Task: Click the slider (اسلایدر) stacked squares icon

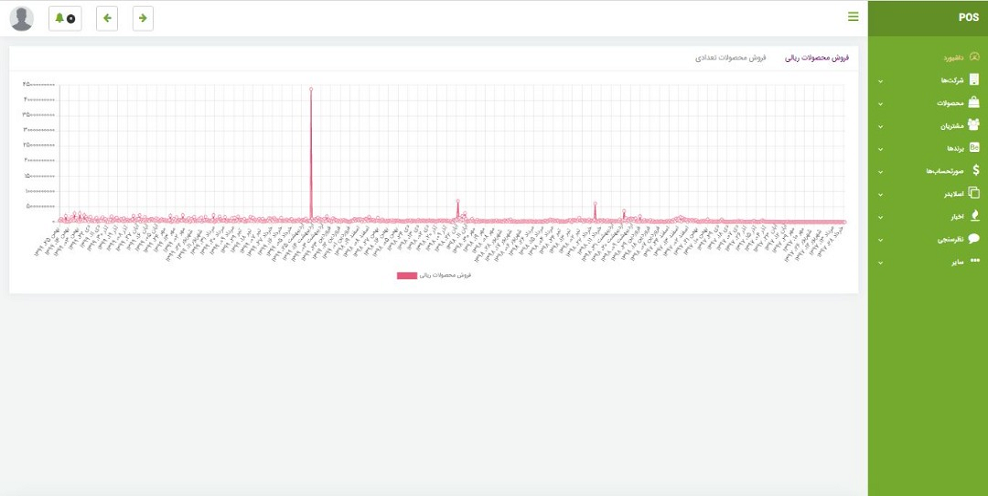Action: tap(974, 193)
